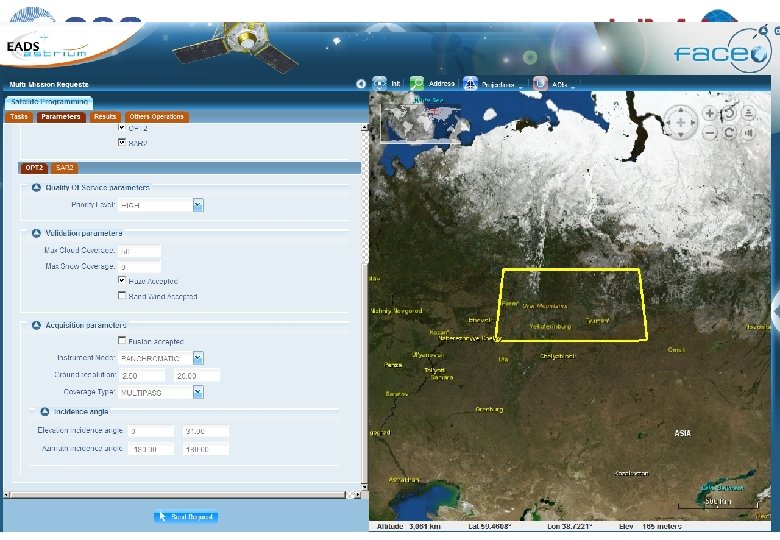780x540 pixels.
Task: Select the Parameters tab
Action: pos(61,117)
